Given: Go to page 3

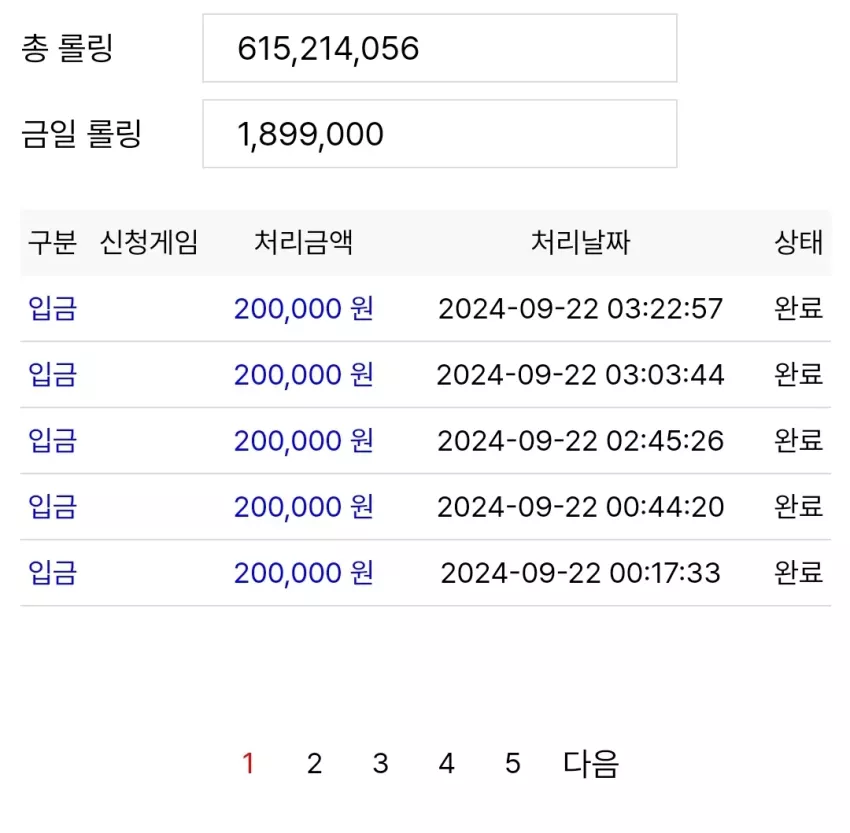Looking at the screenshot, I should (x=381, y=764).
